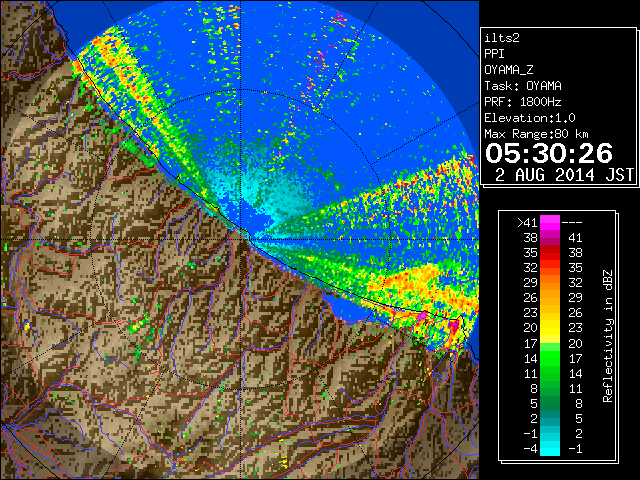
Task: Click the '---' legend label
Action: point(572,222)
